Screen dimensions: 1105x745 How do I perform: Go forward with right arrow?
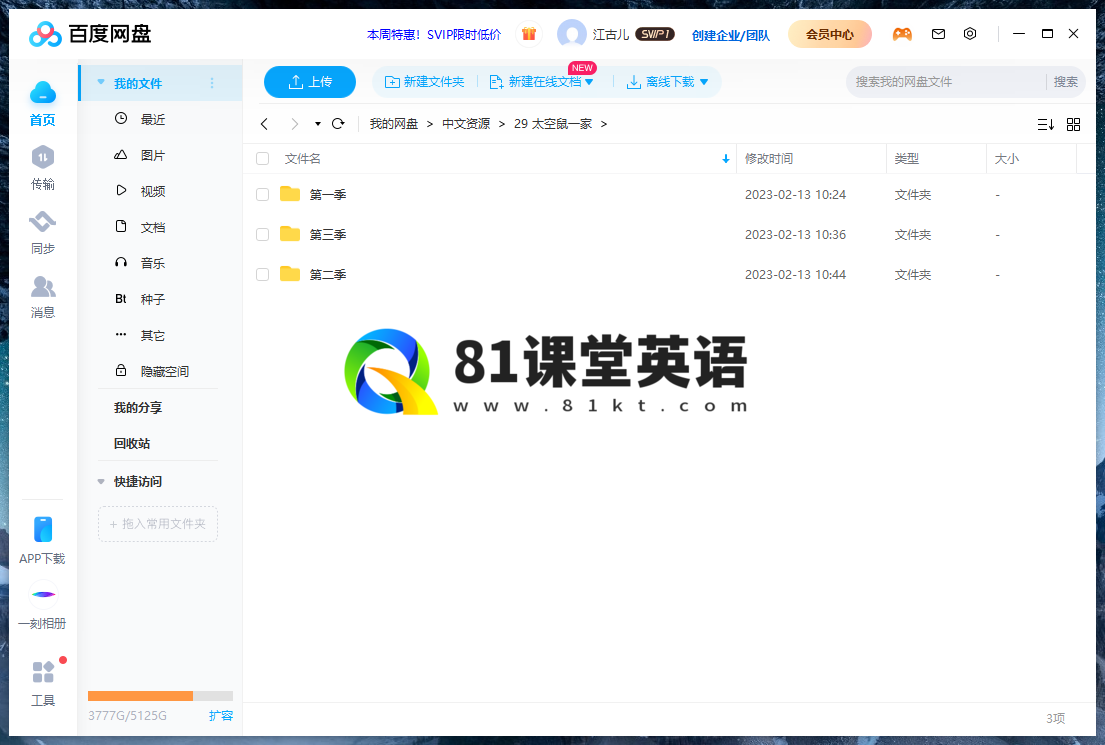295,124
